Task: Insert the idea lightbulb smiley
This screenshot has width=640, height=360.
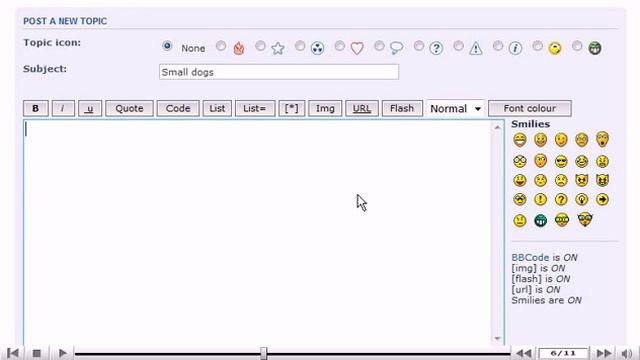Action: coord(582,200)
